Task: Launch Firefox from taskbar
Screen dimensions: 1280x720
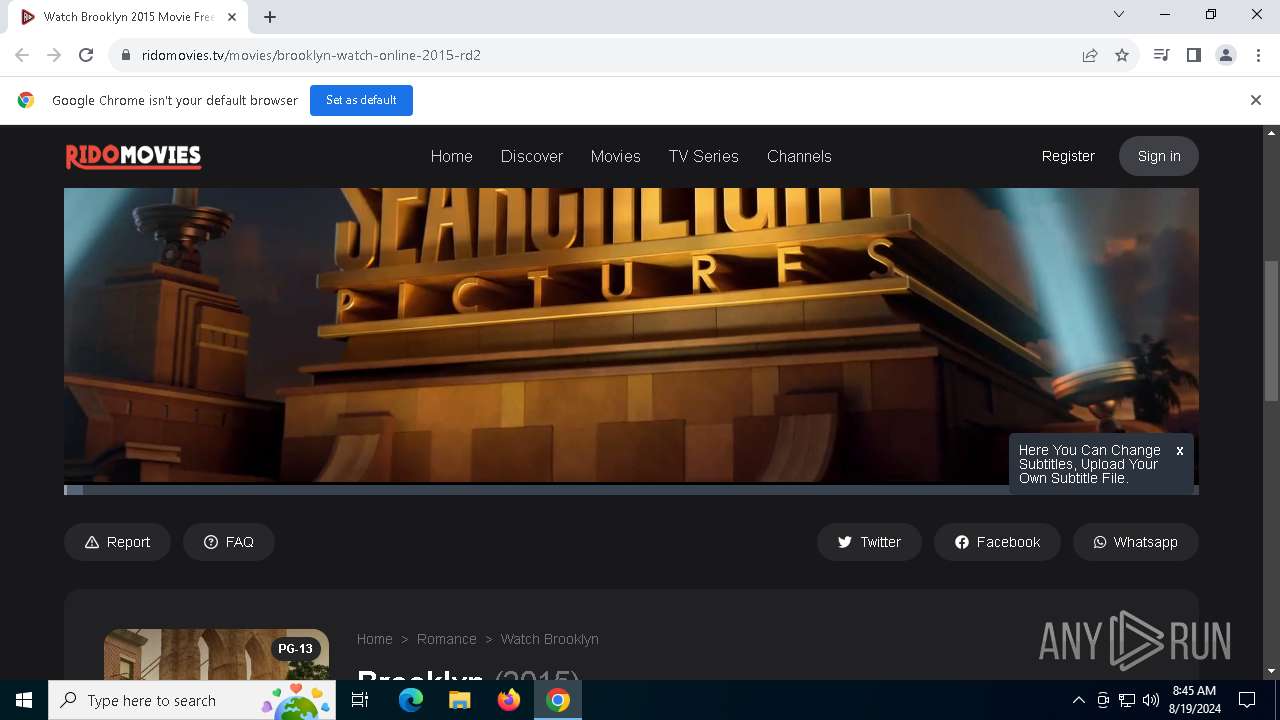Action: tap(508, 700)
